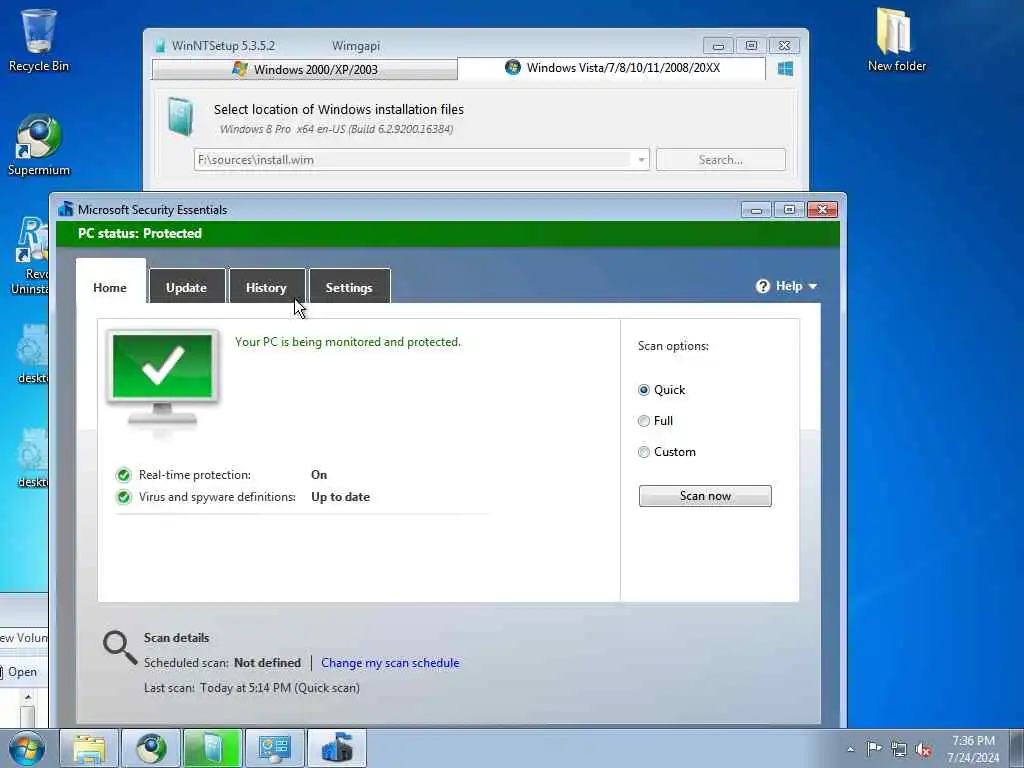Screen dimensions: 1024x768
Task: Click the install files book icon in WinNTSetup
Action: (x=180, y=117)
